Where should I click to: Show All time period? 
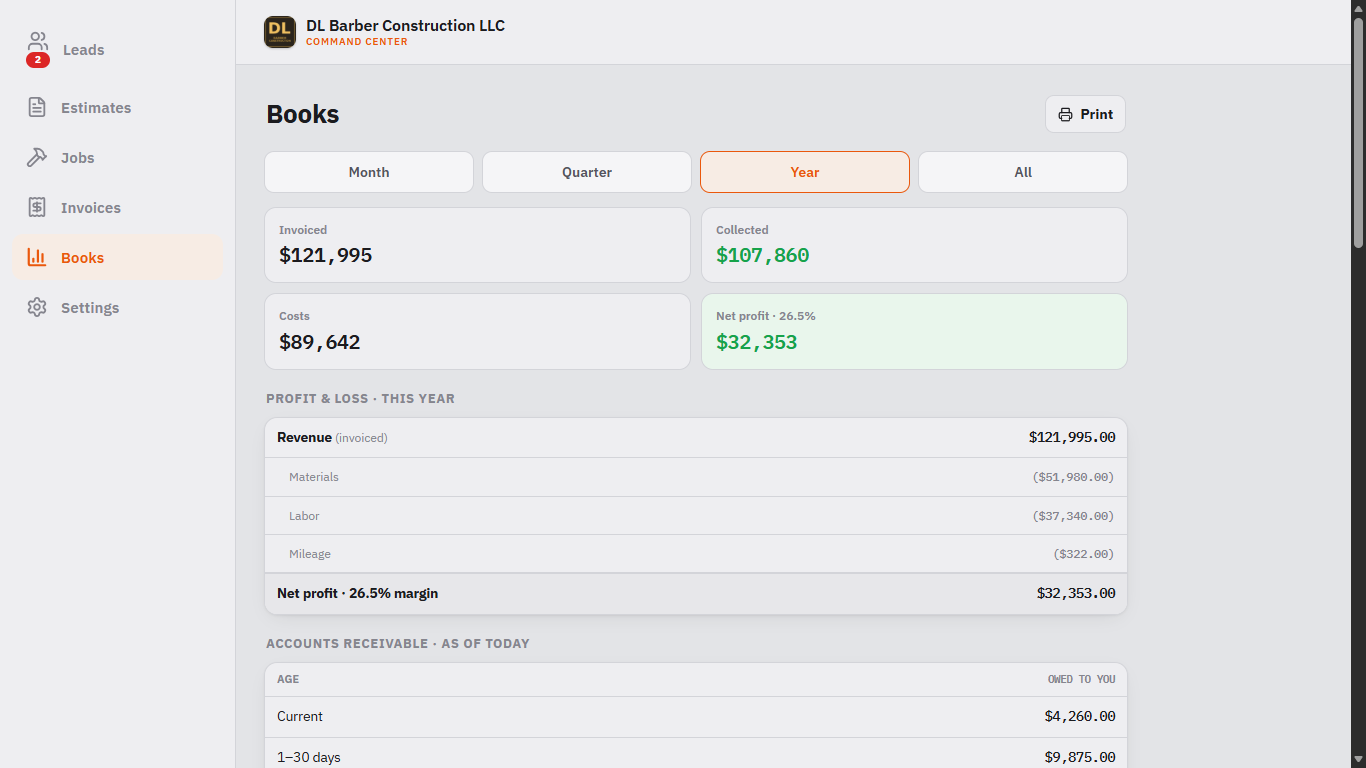pyautogui.click(x=1023, y=172)
